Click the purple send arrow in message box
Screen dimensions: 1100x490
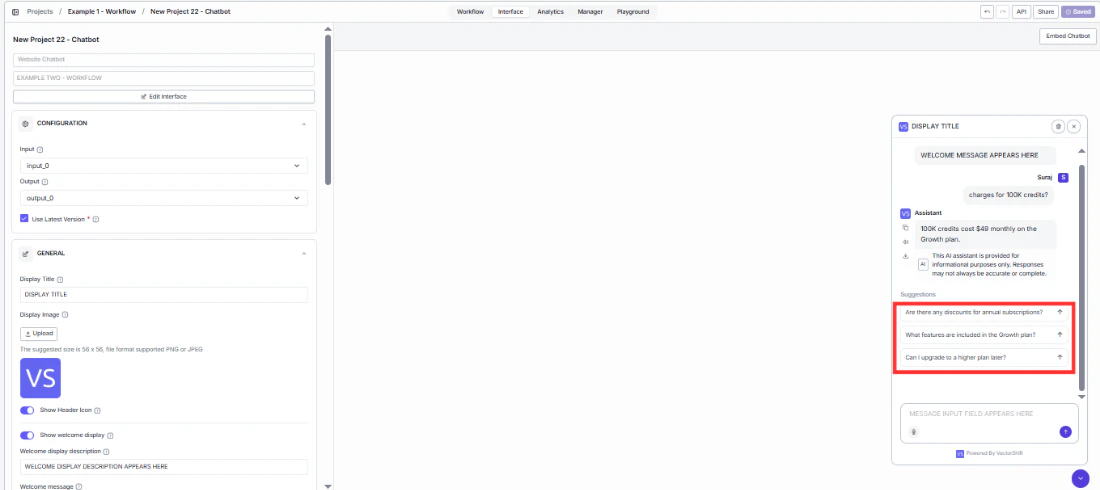[x=1066, y=432]
